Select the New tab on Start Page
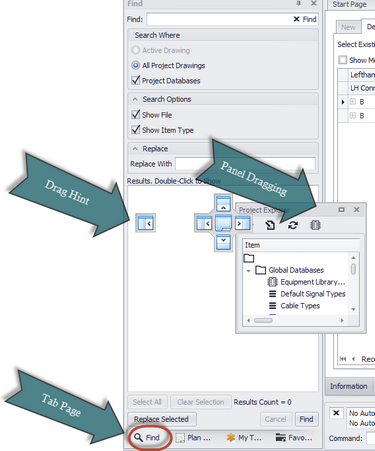 click(348, 27)
